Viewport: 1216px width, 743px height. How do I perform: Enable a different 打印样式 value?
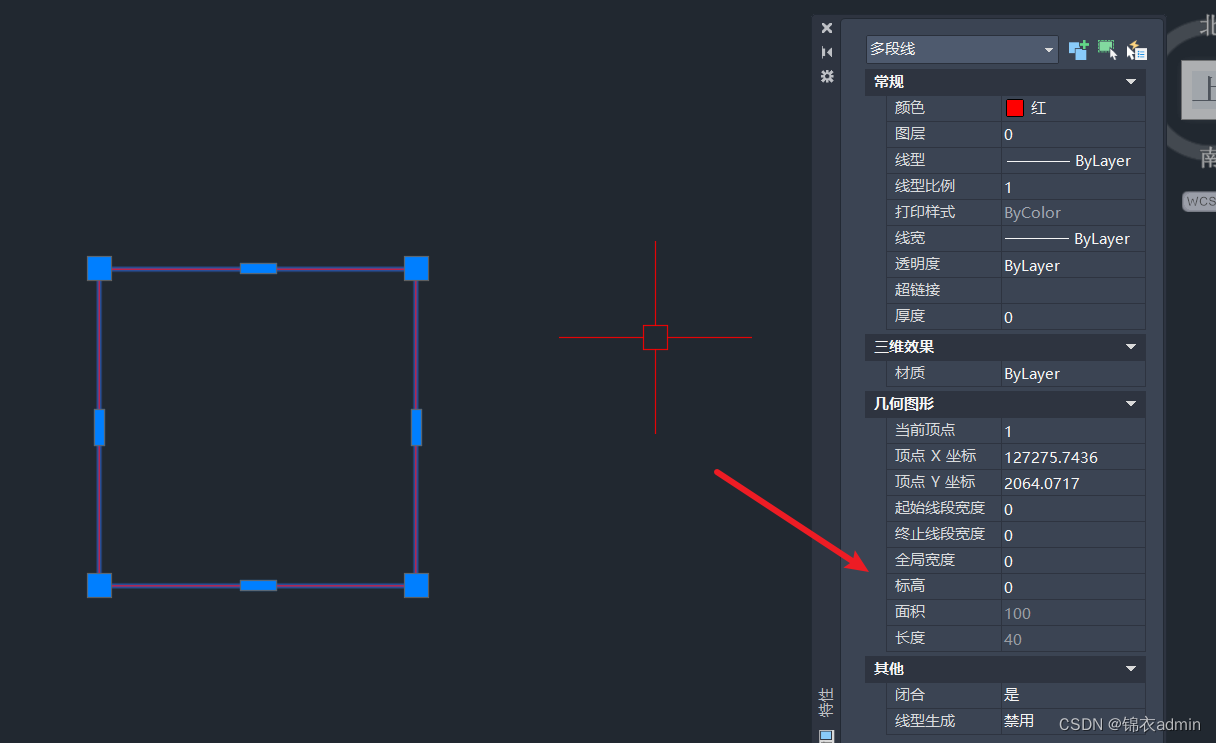[x=1070, y=212]
